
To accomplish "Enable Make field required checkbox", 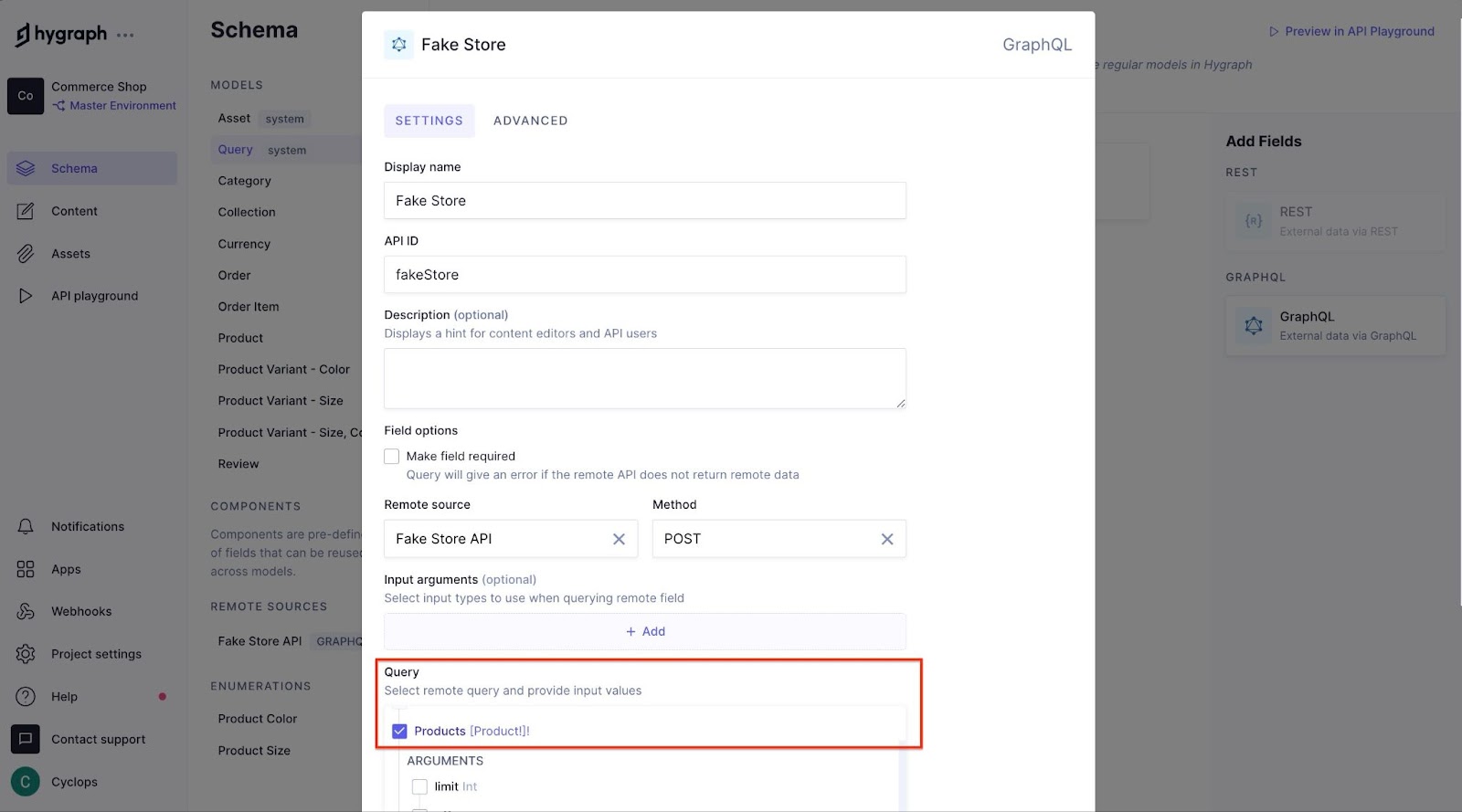I will (x=392, y=457).
